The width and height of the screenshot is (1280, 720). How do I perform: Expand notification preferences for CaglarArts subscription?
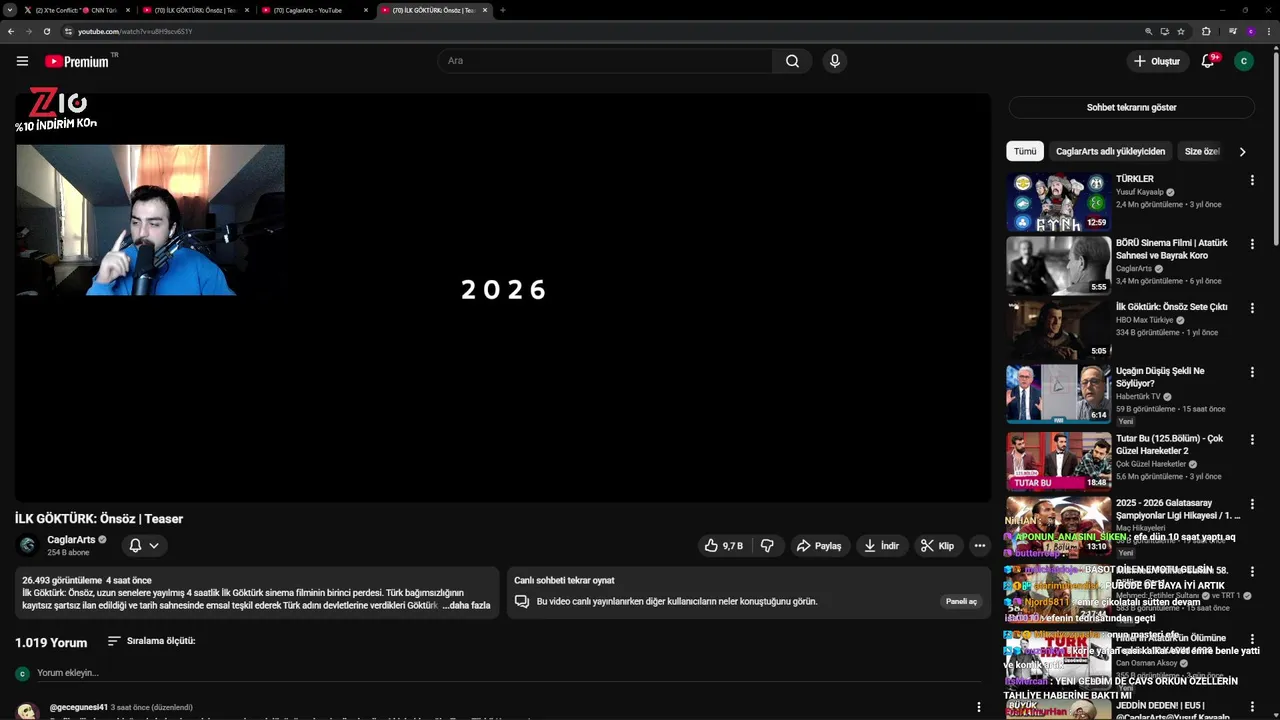coord(144,545)
